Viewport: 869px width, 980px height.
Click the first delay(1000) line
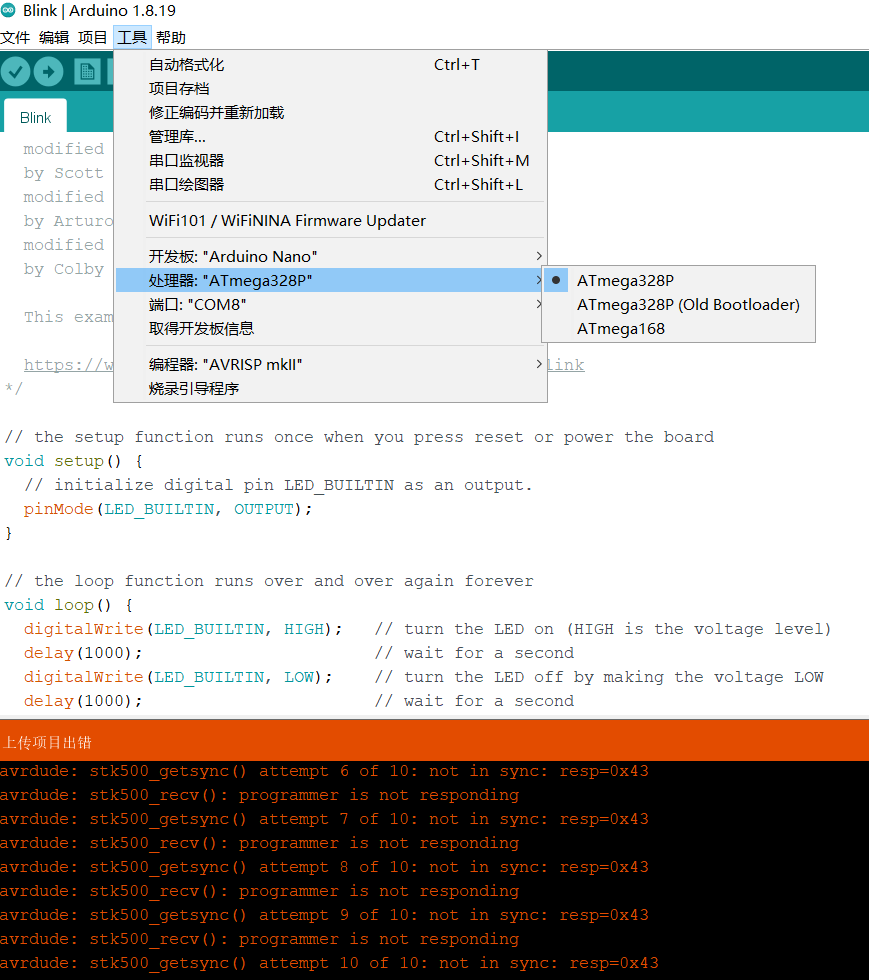click(x=83, y=653)
